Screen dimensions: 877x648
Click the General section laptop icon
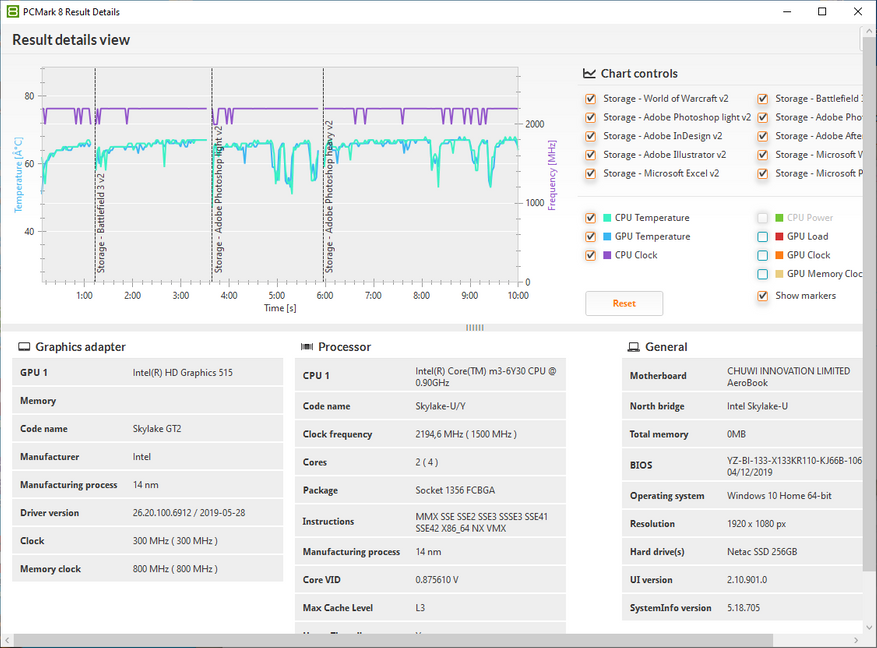[633, 347]
